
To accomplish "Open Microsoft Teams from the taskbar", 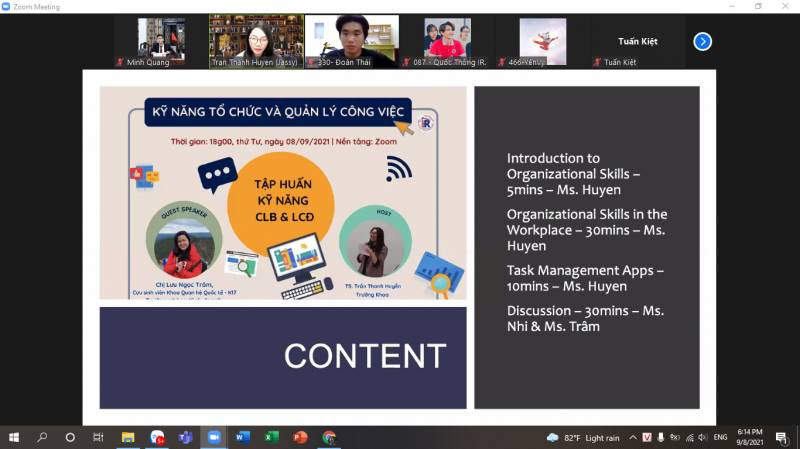I will coord(185,438).
